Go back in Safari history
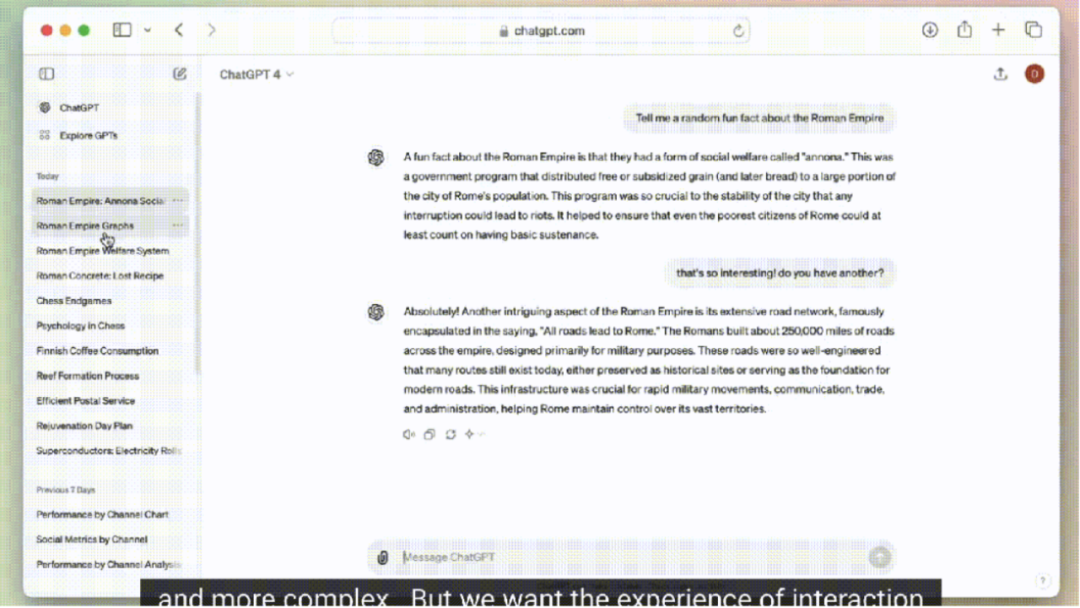This screenshot has width=1080, height=608. pyautogui.click(x=179, y=30)
